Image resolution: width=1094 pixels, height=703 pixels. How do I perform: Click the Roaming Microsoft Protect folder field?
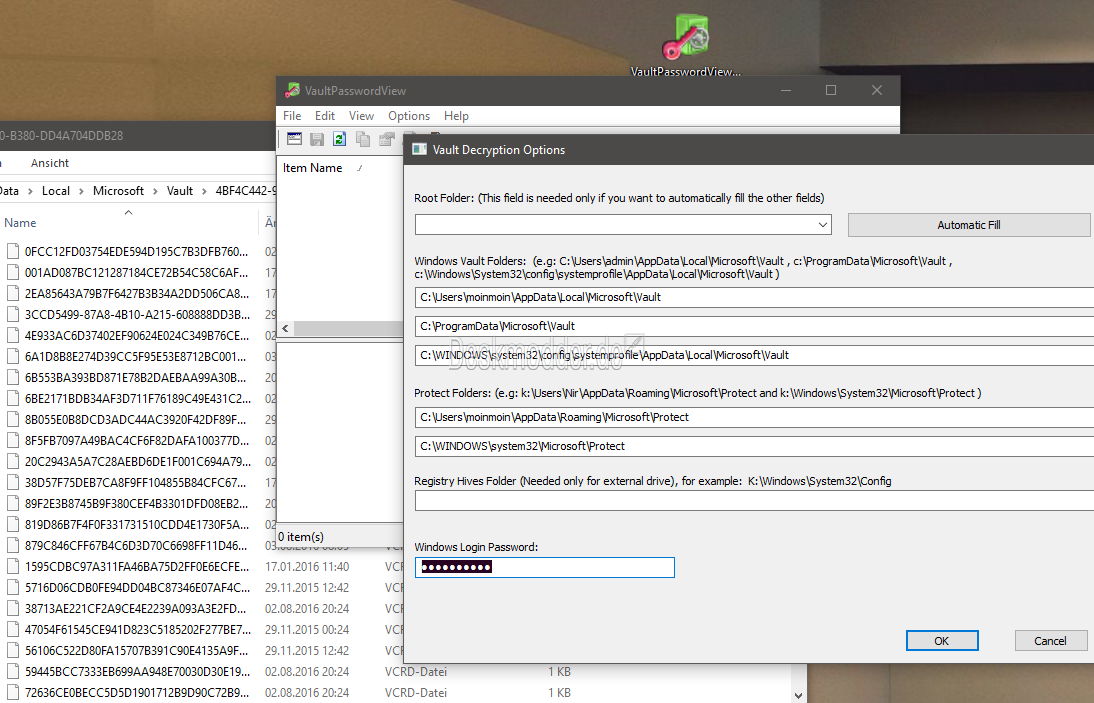[754, 417]
